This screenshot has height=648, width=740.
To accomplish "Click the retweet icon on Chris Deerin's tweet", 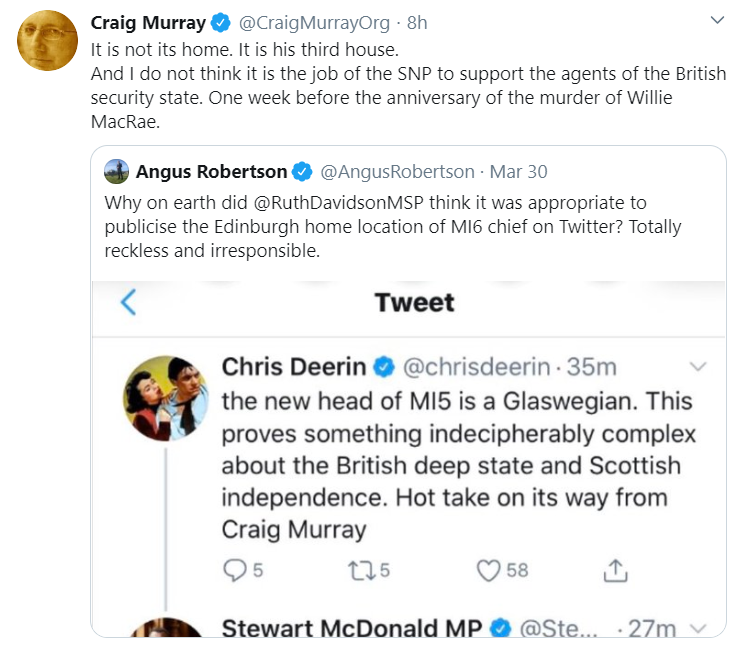I will pyautogui.click(x=362, y=570).
